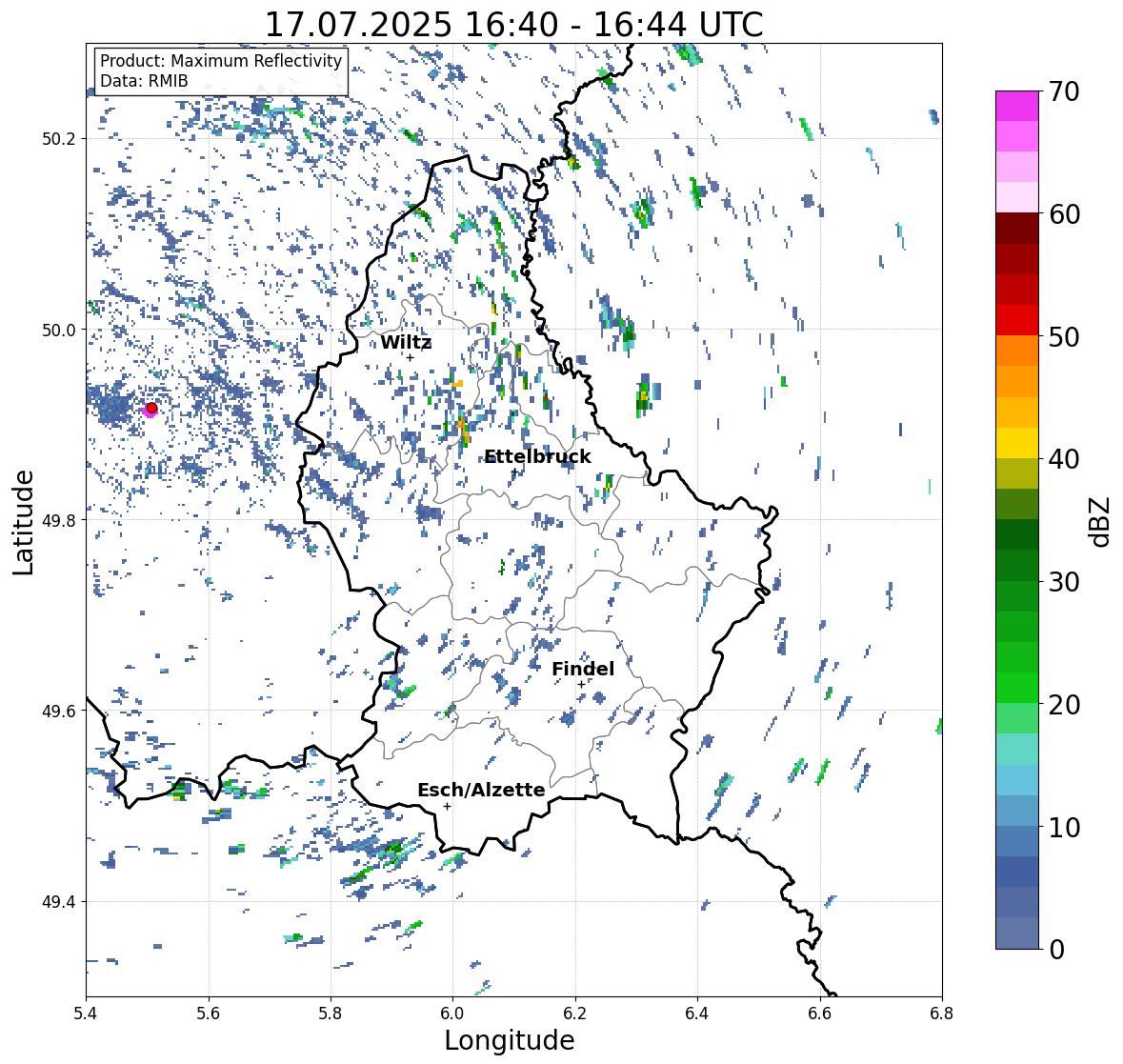Click colorbar tick label 50

1064,336
